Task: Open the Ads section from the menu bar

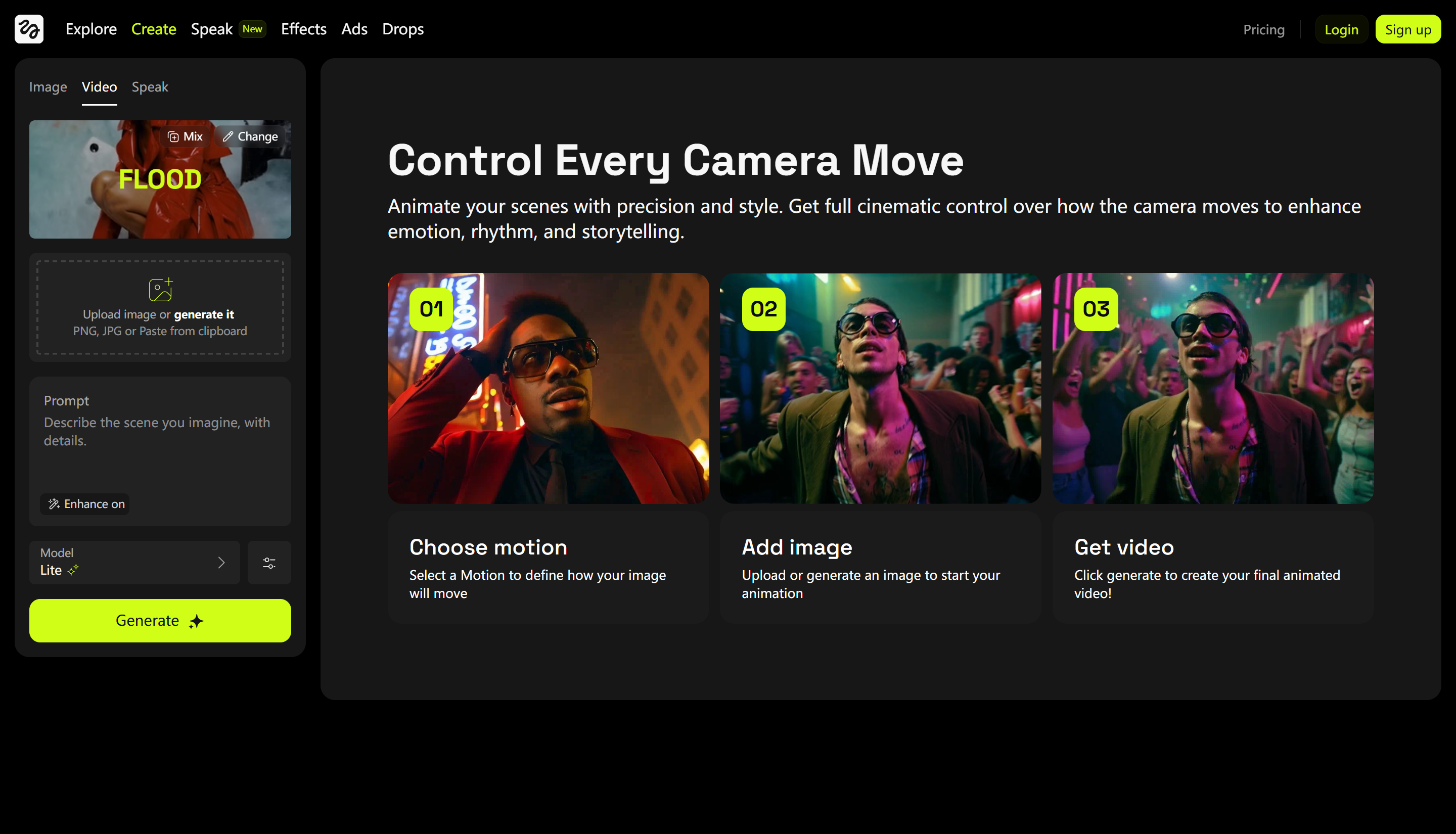Action: 354,29
